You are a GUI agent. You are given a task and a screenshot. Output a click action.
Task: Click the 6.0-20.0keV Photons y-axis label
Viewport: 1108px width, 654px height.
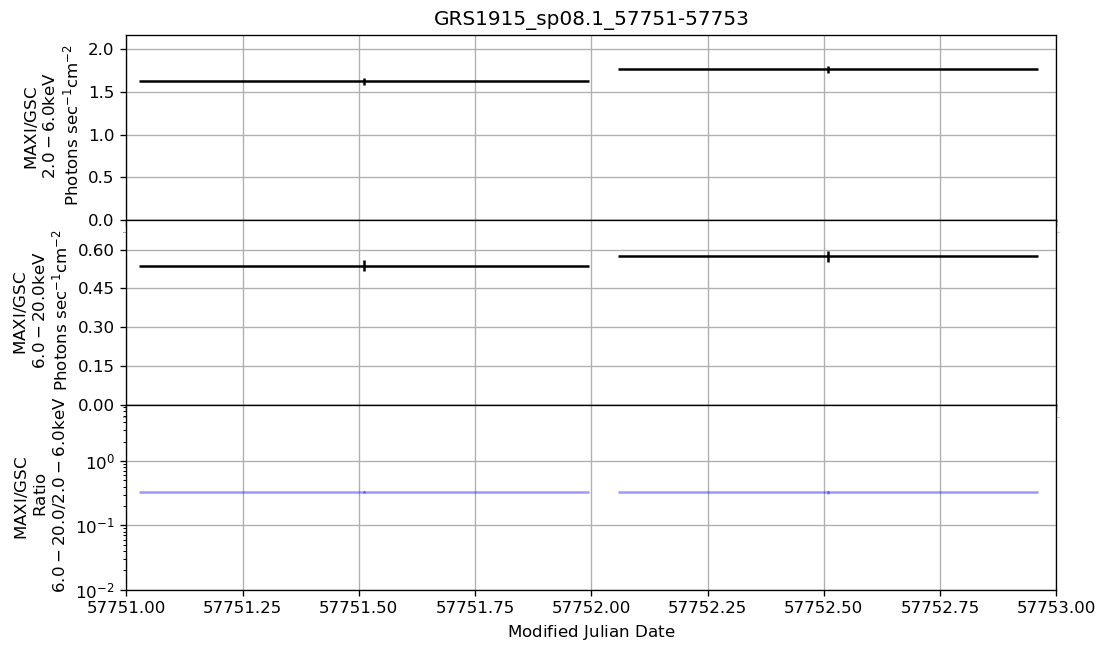pyautogui.click(x=40, y=312)
